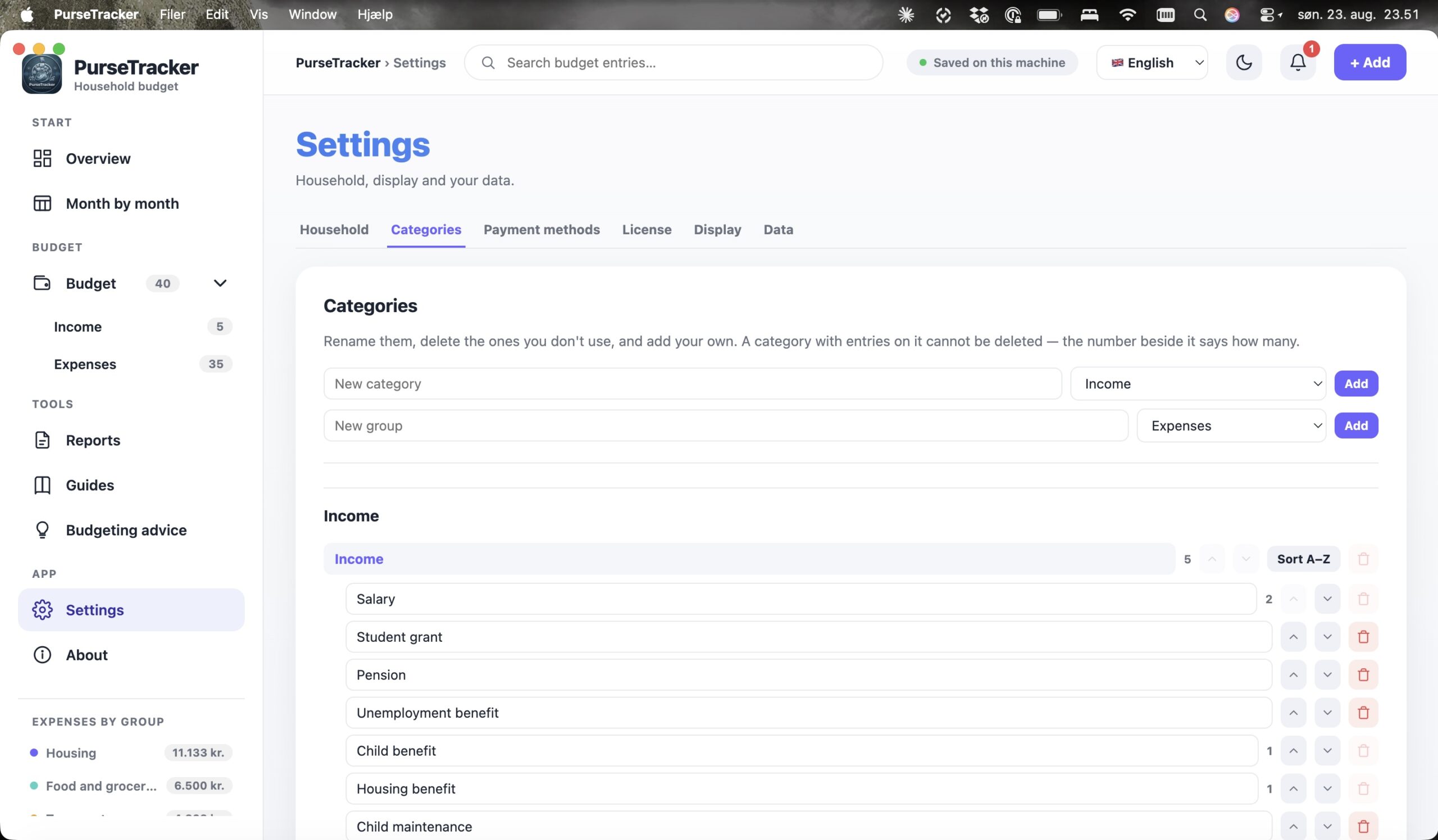This screenshot has height=840, width=1438.
Task: Toggle dark mode with moon icon
Action: click(1244, 62)
